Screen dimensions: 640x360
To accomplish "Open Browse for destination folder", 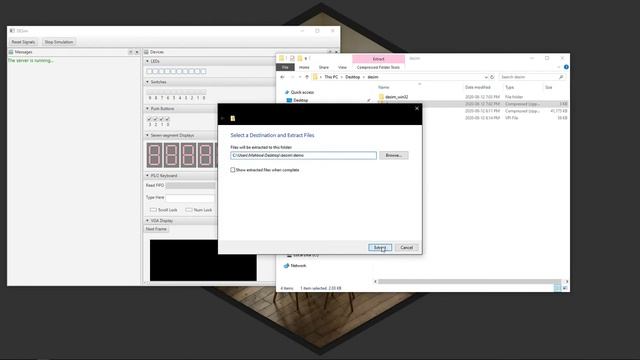I will click(x=393, y=155).
